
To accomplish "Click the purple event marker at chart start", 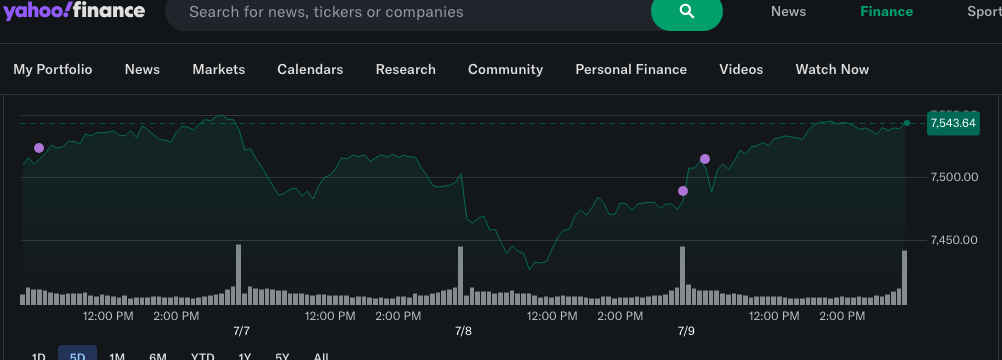I will (x=39, y=148).
